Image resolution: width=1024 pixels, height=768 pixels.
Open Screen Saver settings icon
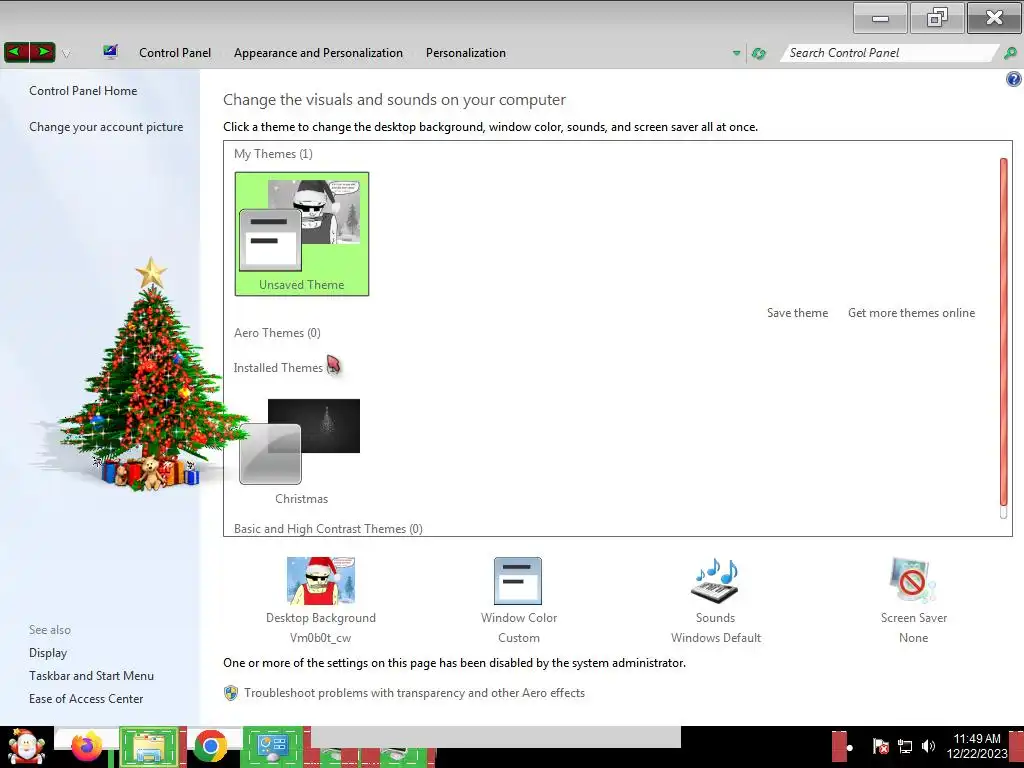tap(913, 581)
